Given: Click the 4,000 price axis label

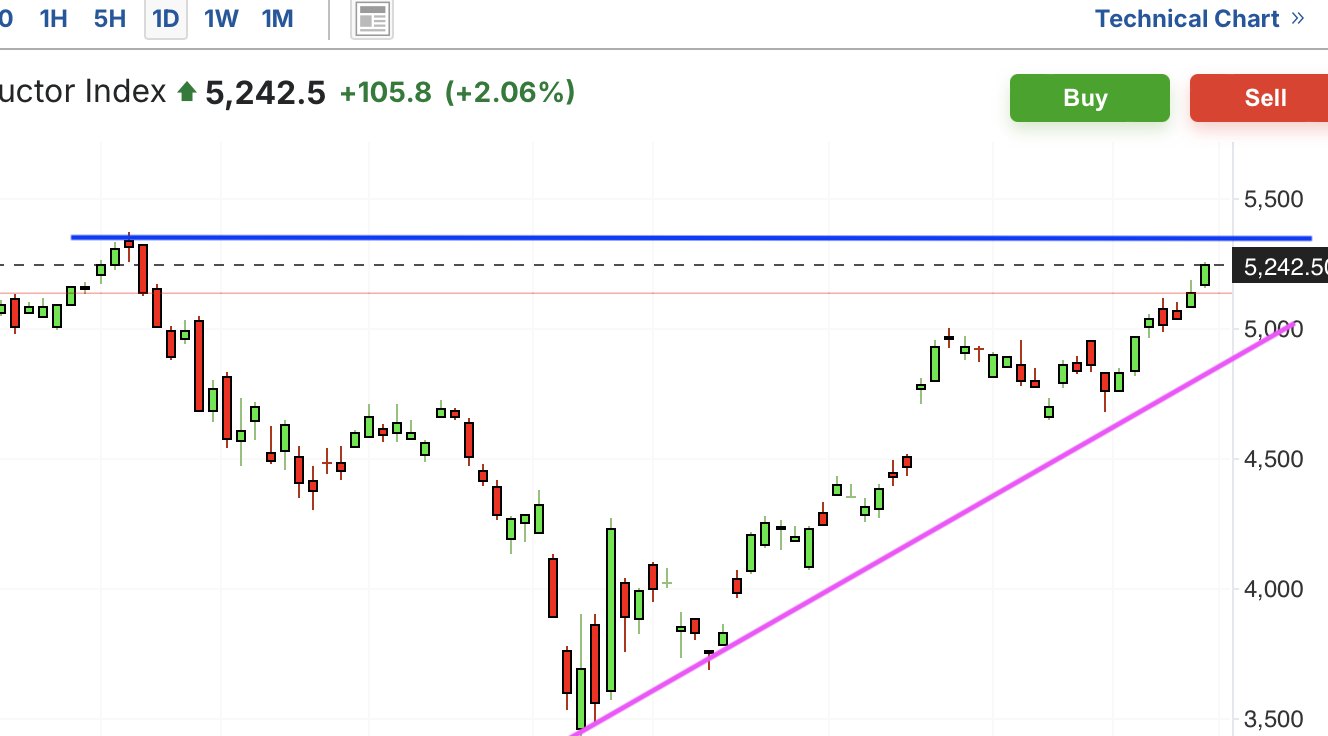Looking at the screenshot, I should click(1273, 589).
